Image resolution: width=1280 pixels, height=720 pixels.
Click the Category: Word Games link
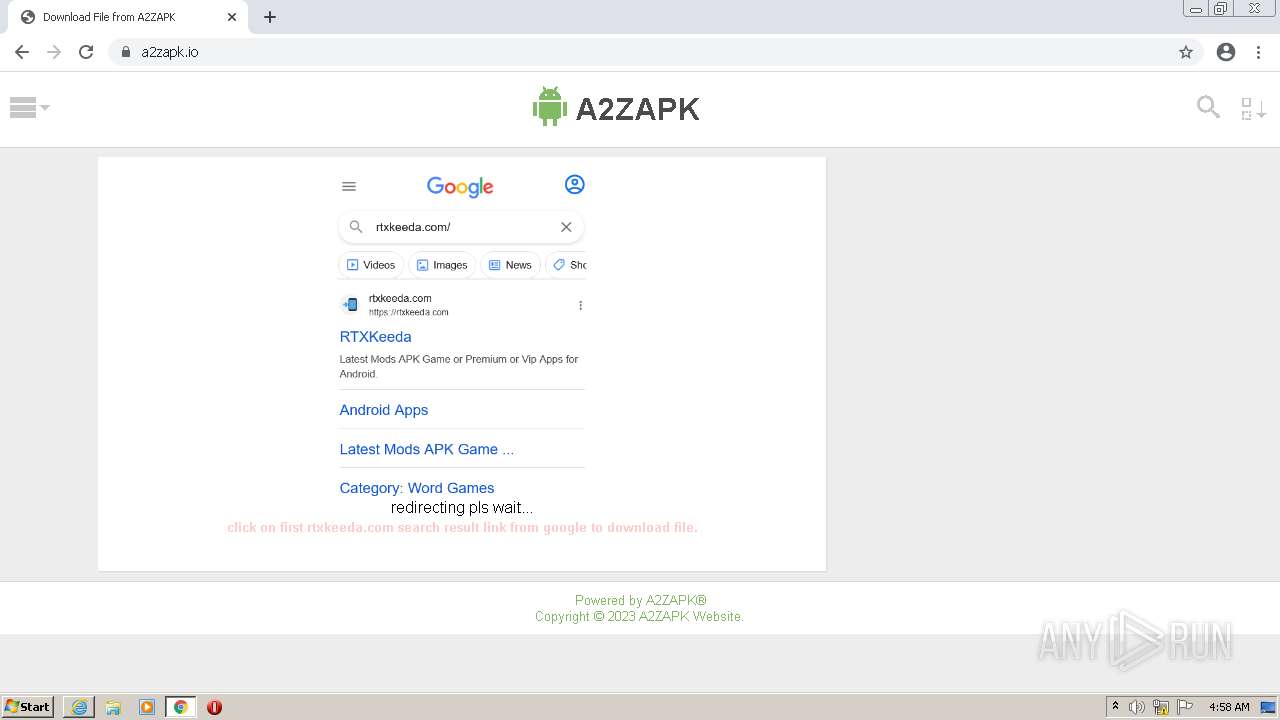417,488
